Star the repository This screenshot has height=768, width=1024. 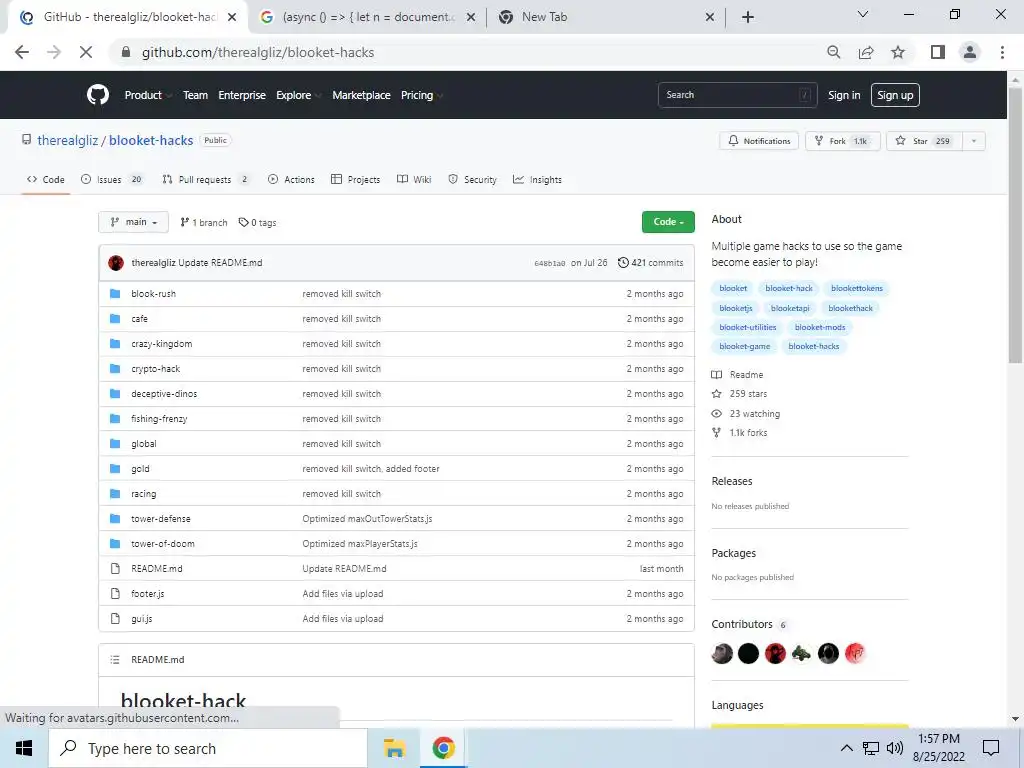(x=923, y=141)
